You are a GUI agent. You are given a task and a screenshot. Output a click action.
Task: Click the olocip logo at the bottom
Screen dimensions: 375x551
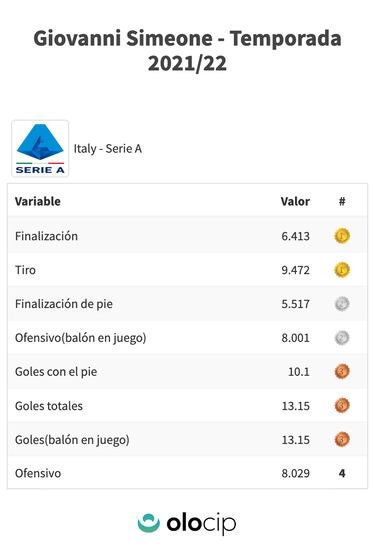[x=187, y=523]
